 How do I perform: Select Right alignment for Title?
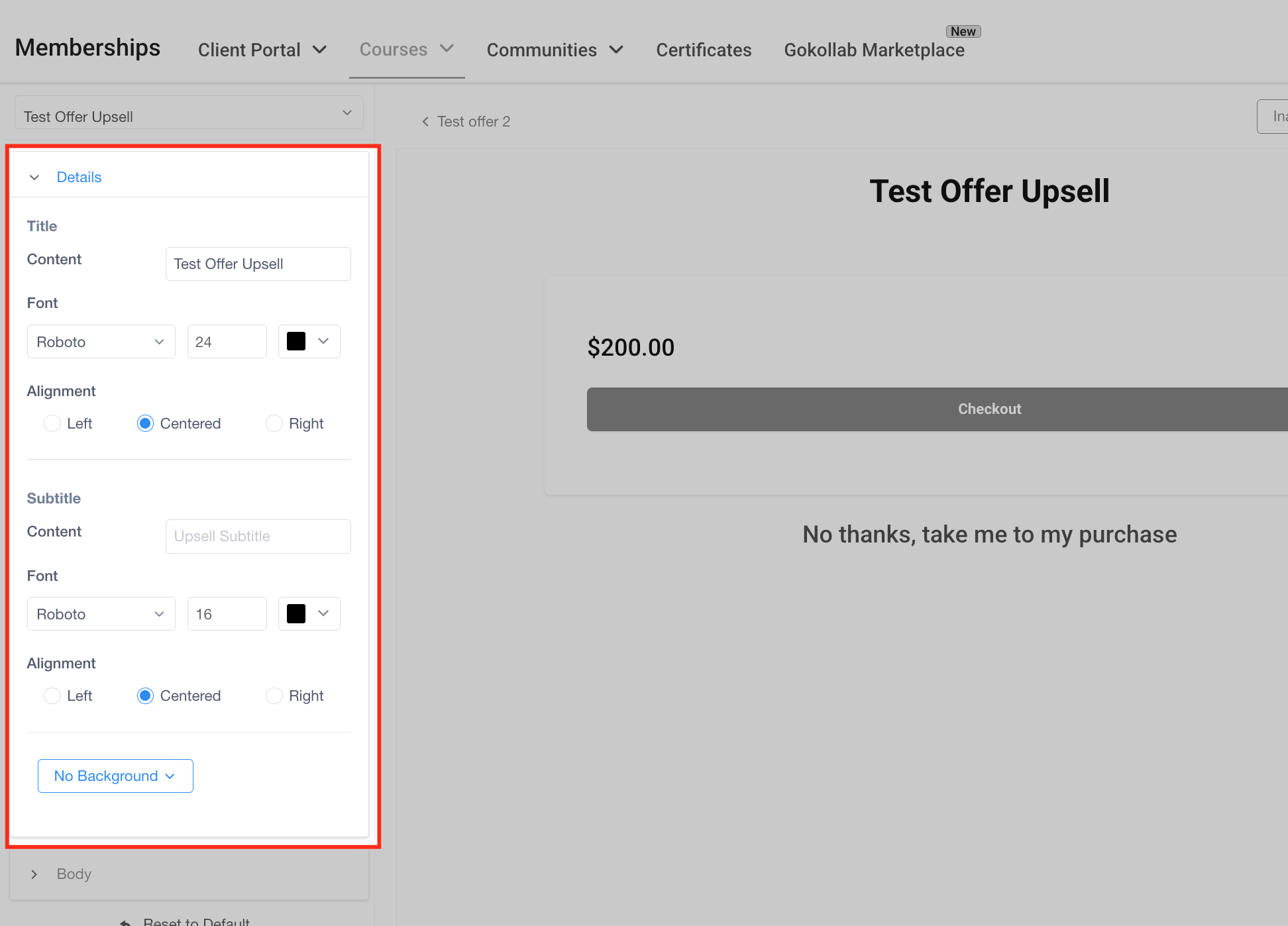274,423
